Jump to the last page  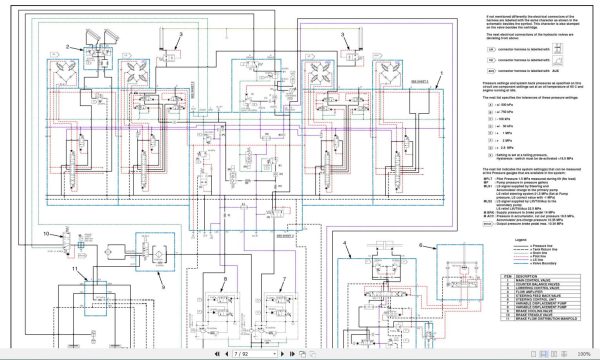(292, 354)
